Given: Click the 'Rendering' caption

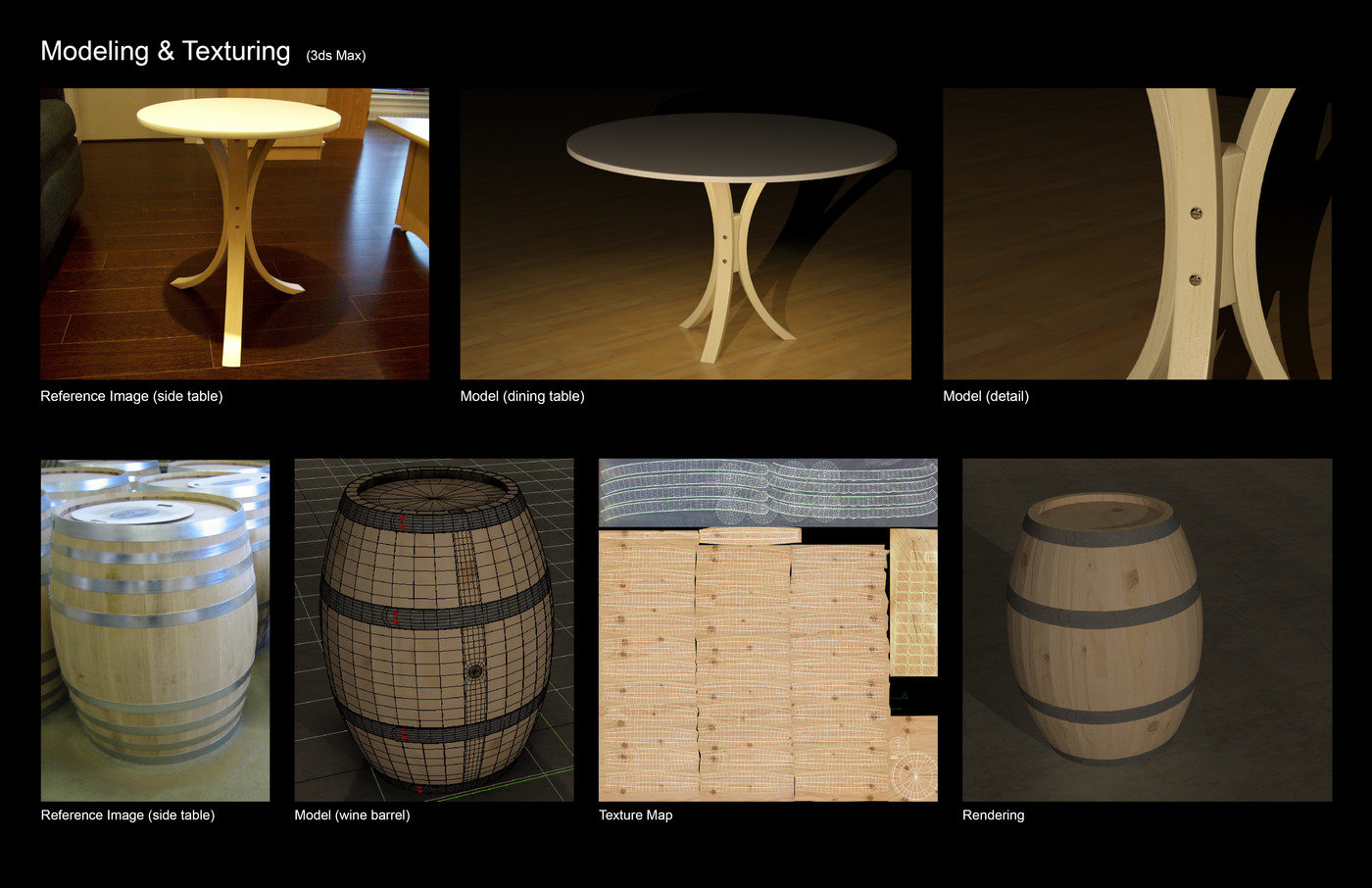Looking at the screenshot, I should (x=994, y=814).
